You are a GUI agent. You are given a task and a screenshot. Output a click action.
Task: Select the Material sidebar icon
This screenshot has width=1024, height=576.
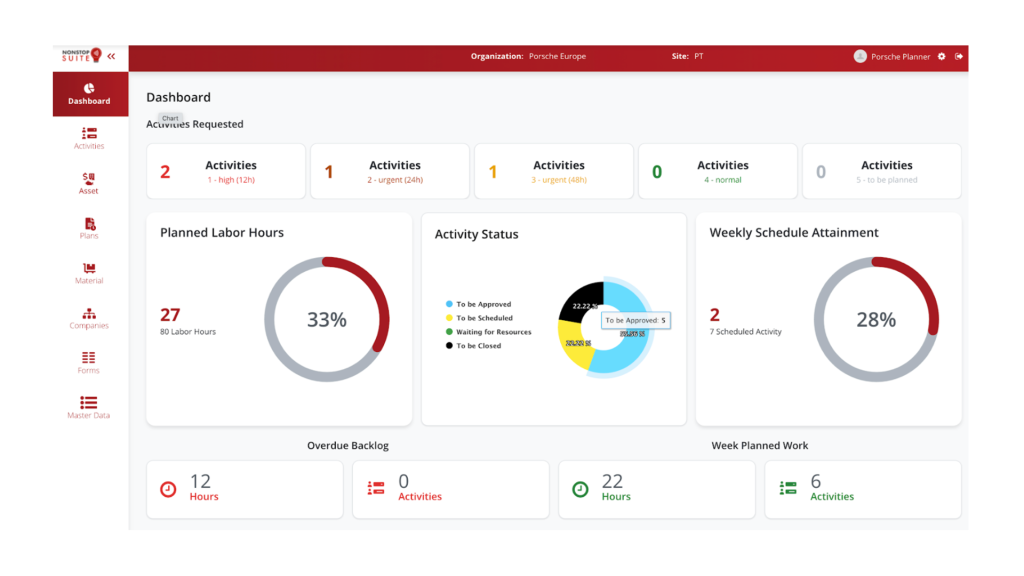[x=89, y=272]
